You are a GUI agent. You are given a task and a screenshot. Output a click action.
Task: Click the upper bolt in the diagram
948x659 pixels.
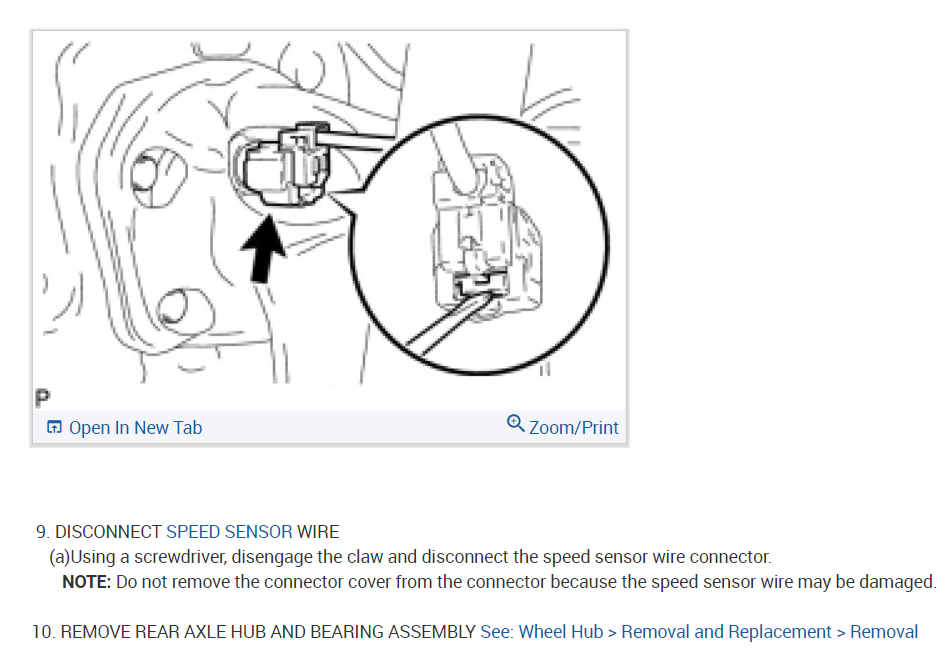coord(149,177)
